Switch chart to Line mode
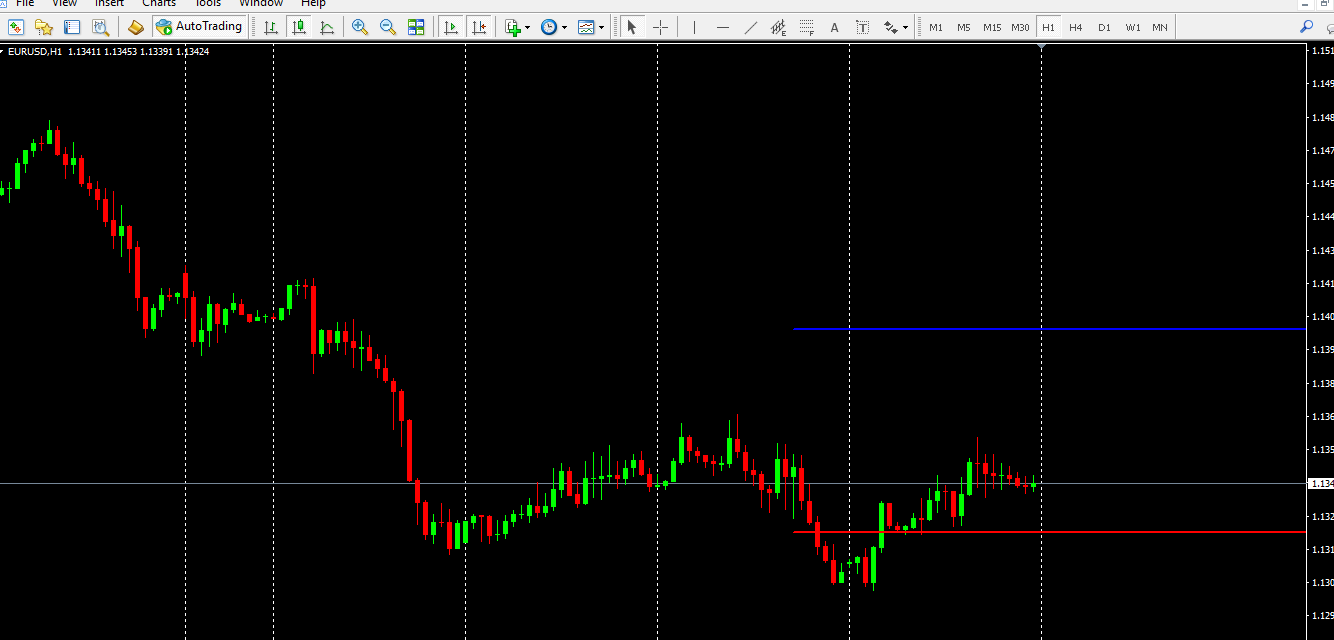This screenshot has width=1334, height=640. (x=327, y=27)
